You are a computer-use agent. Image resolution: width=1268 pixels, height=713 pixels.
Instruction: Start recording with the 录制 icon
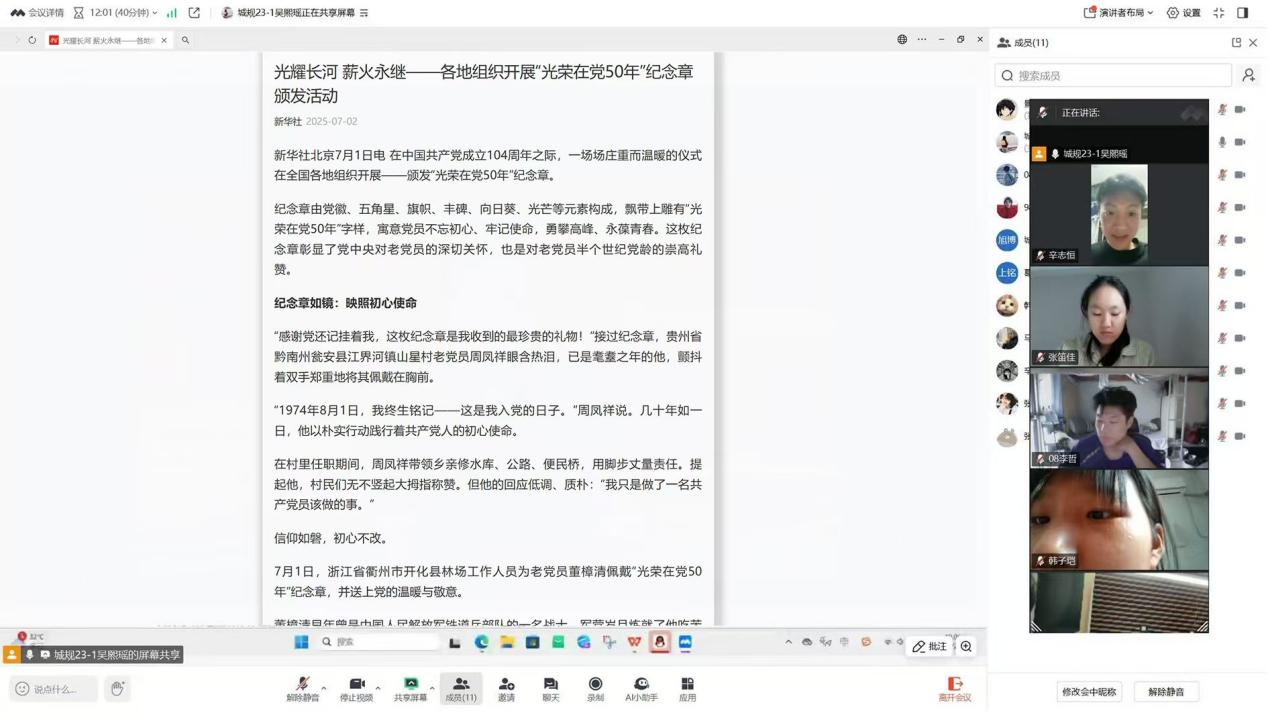[595, 688]
